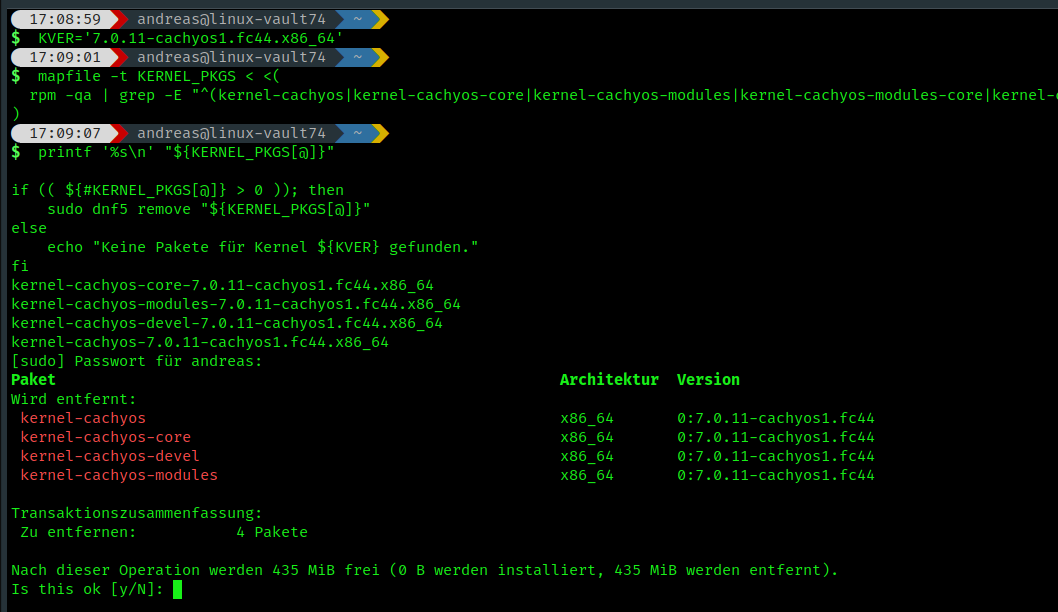Image resolution: width=1058 pixels, height=612 pixels.
Task: Click output line kernel-cachyos-devel-7.0.11-cachyos1.fc44.x86_64
Action: click(227, 323)
